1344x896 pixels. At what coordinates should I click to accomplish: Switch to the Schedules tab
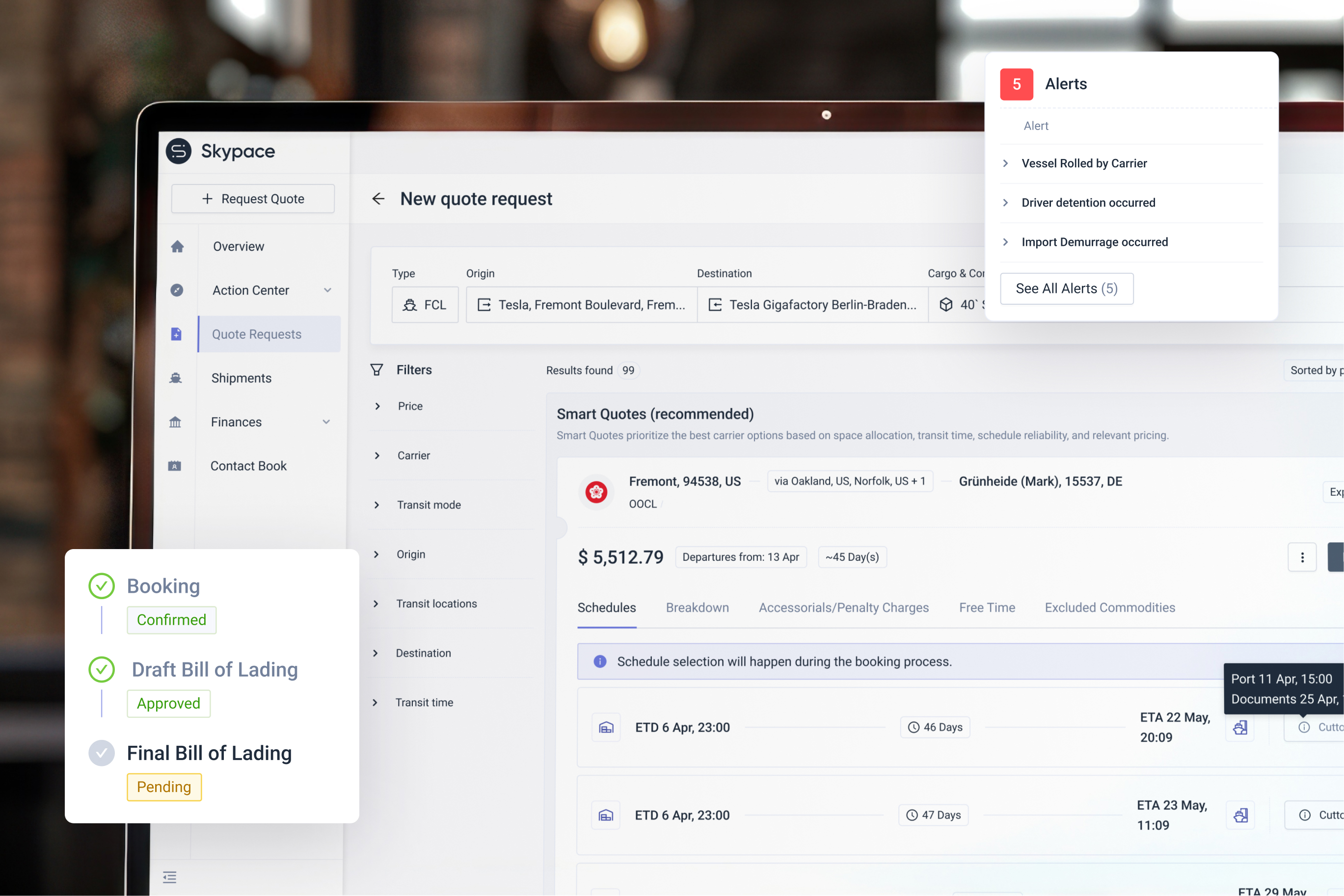pyautogui.click(x=606, y=607)
